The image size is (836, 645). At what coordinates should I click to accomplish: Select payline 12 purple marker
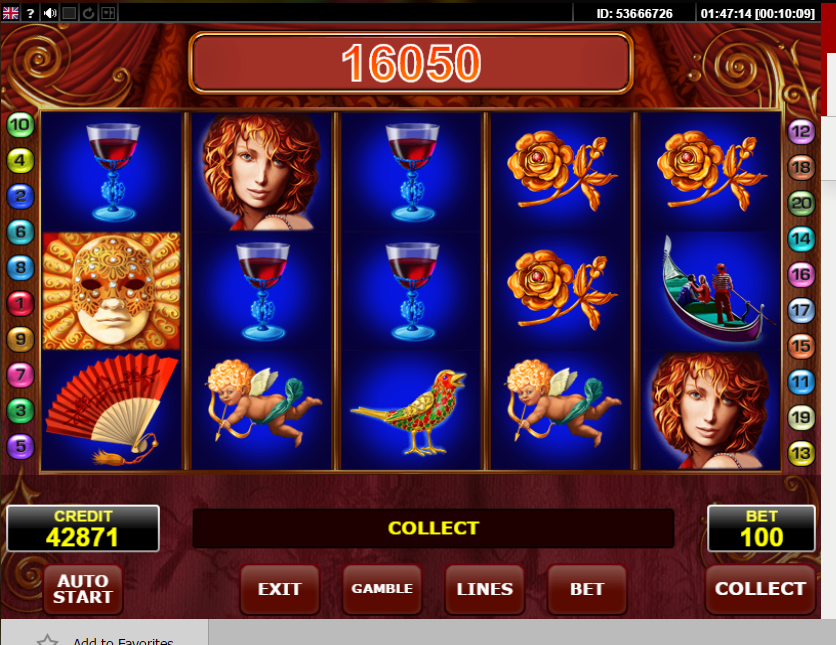(801, 132)
